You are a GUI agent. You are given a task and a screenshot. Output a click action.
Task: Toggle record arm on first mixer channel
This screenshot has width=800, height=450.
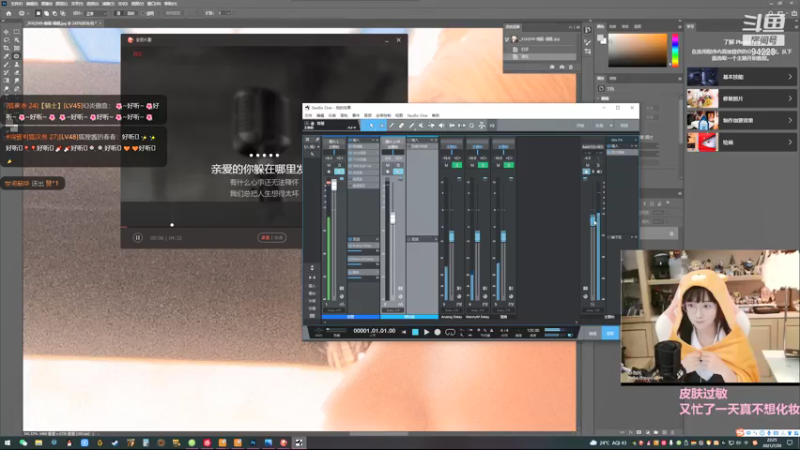point(329,172)
